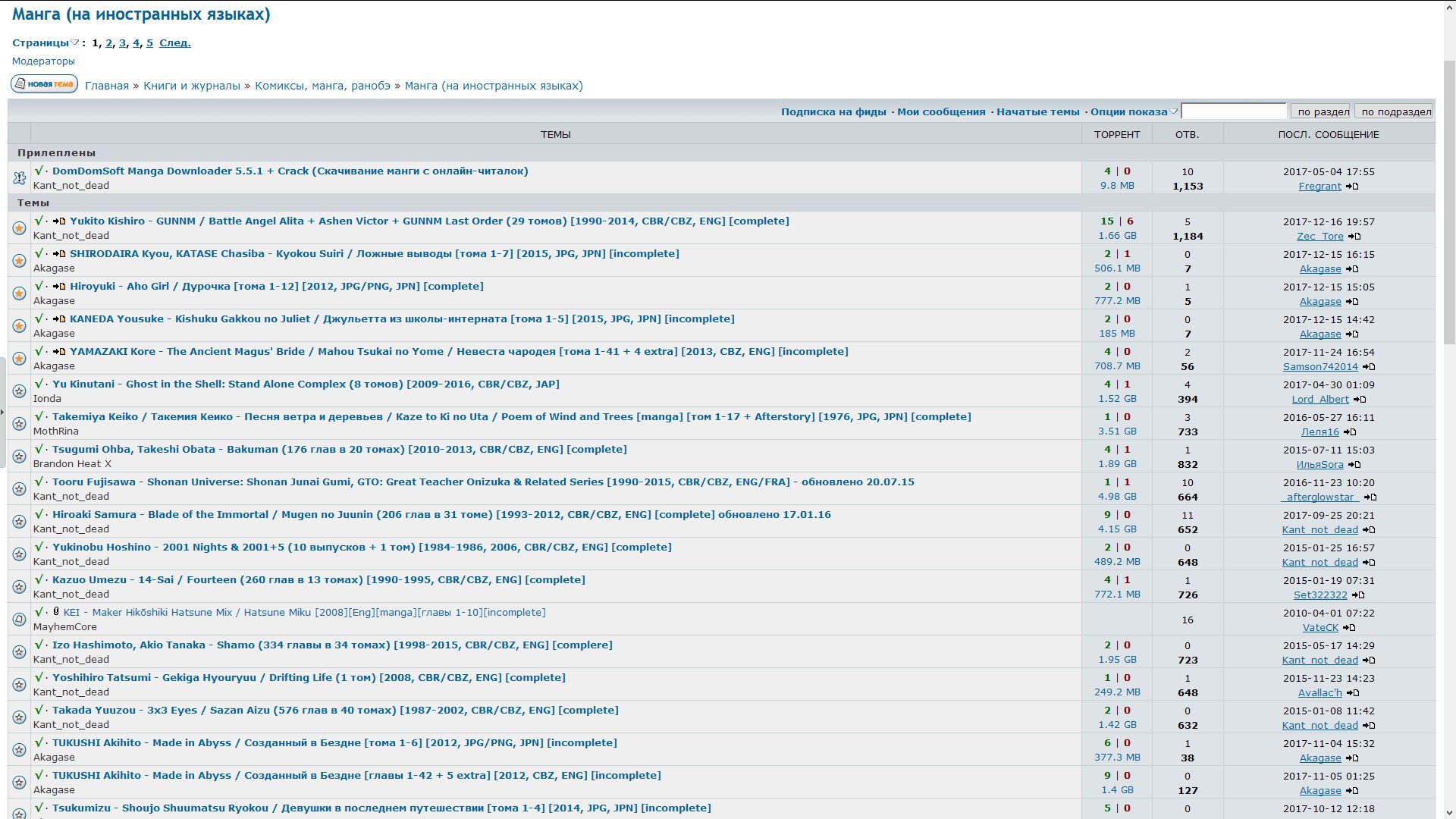Click the last-post arrow icon next to Fregrant
The height and width of the screenshot is (819, 1456).
pyautogui.click(x=1352, y=187)
